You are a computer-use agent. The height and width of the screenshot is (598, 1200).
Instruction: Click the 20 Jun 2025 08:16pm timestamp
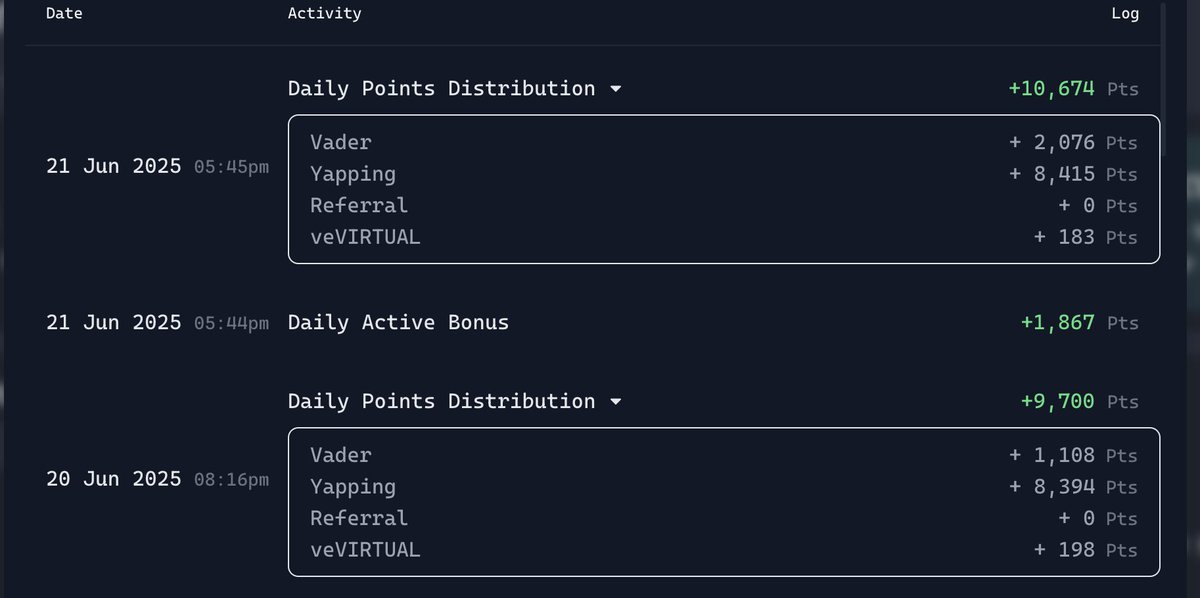click(x=157, y=480)
